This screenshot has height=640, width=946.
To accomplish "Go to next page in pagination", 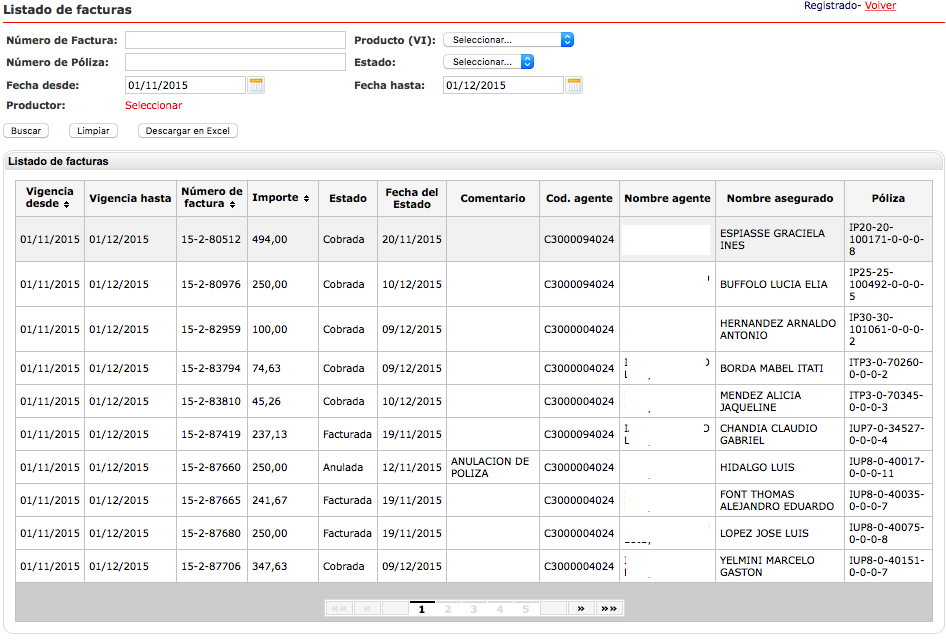I will pyautogui.click(x=581, y=608).
